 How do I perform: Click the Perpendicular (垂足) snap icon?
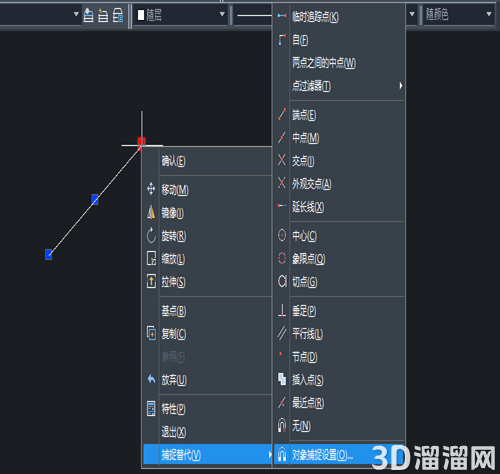click(282, 310)
